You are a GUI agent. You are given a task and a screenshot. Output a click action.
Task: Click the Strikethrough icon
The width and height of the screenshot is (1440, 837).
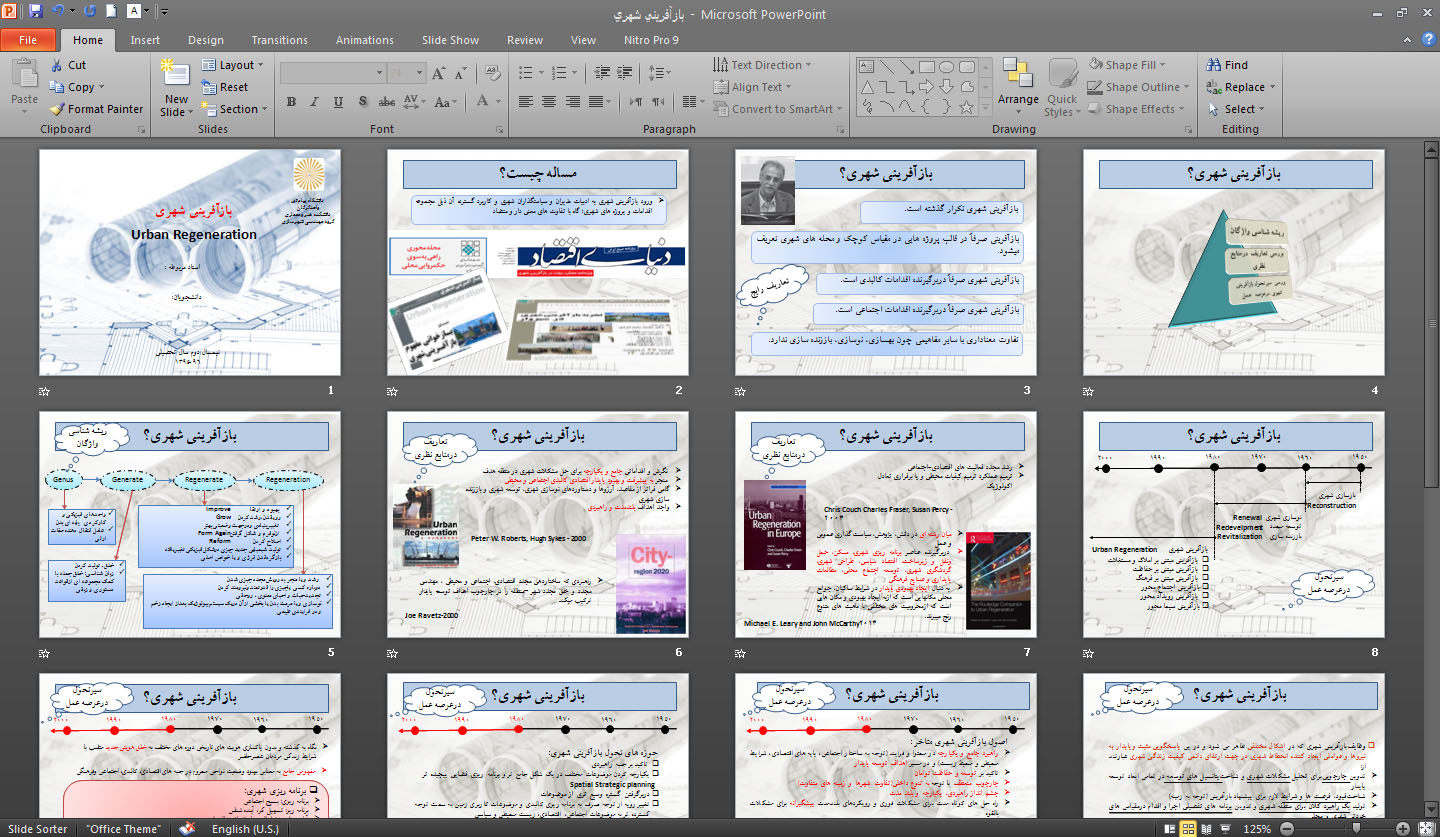(x=387, y=101)
